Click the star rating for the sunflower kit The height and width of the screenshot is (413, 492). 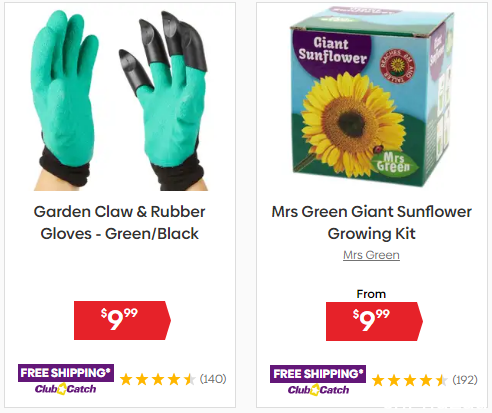(410, 380)
